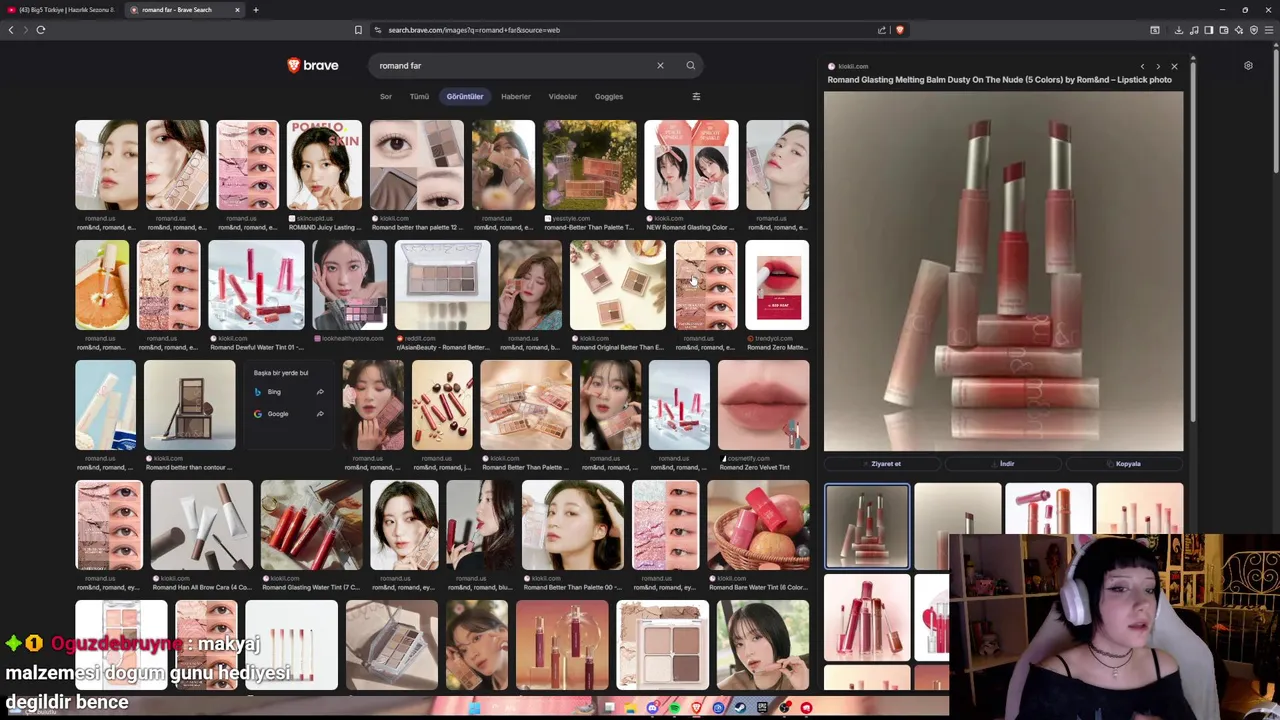Open the image search filters icon
The image size is (1280, 720).
tap(696, 96)
